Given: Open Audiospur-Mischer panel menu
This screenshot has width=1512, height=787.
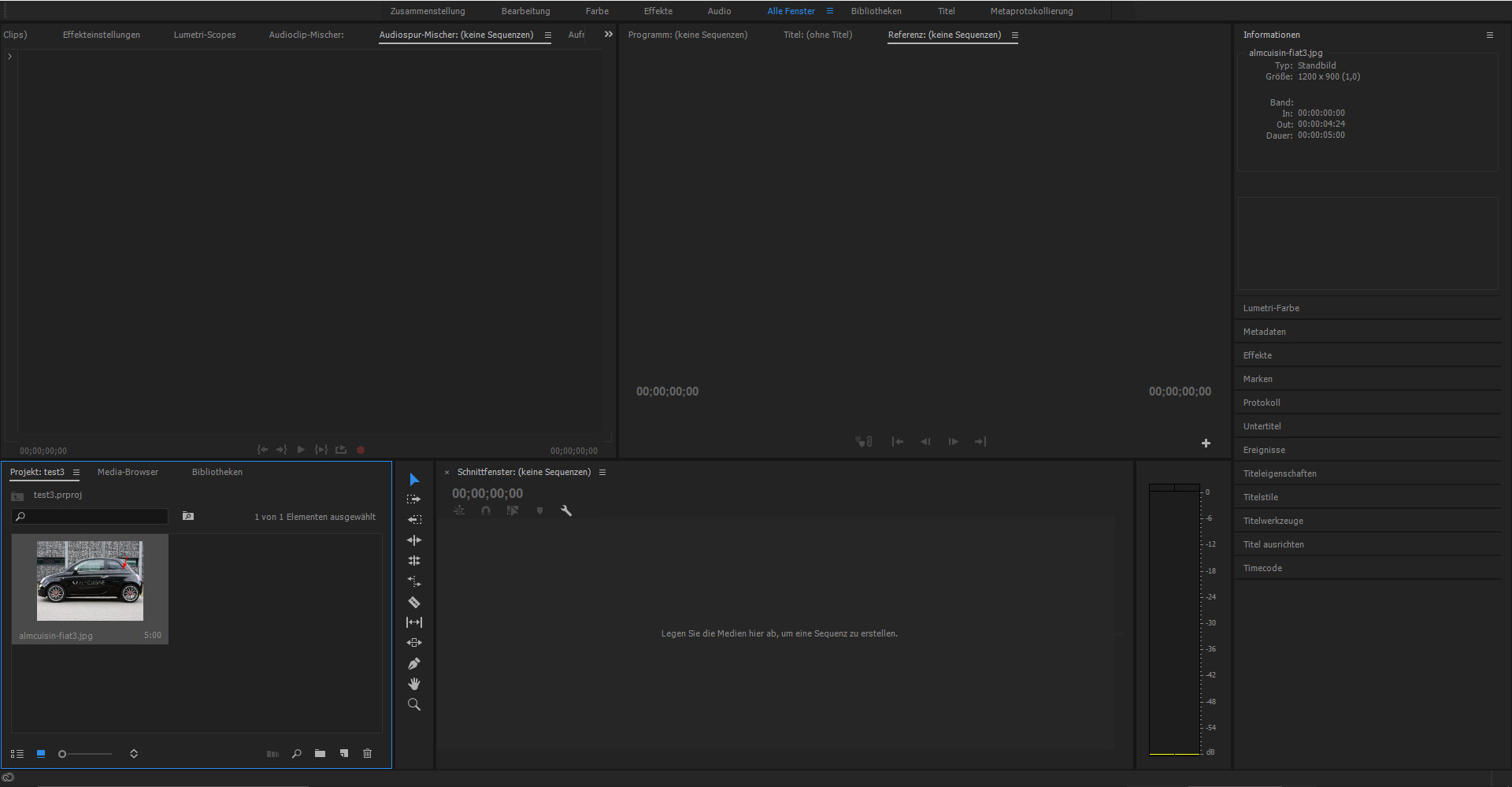Looking at the screenshot, I should 548,35.
